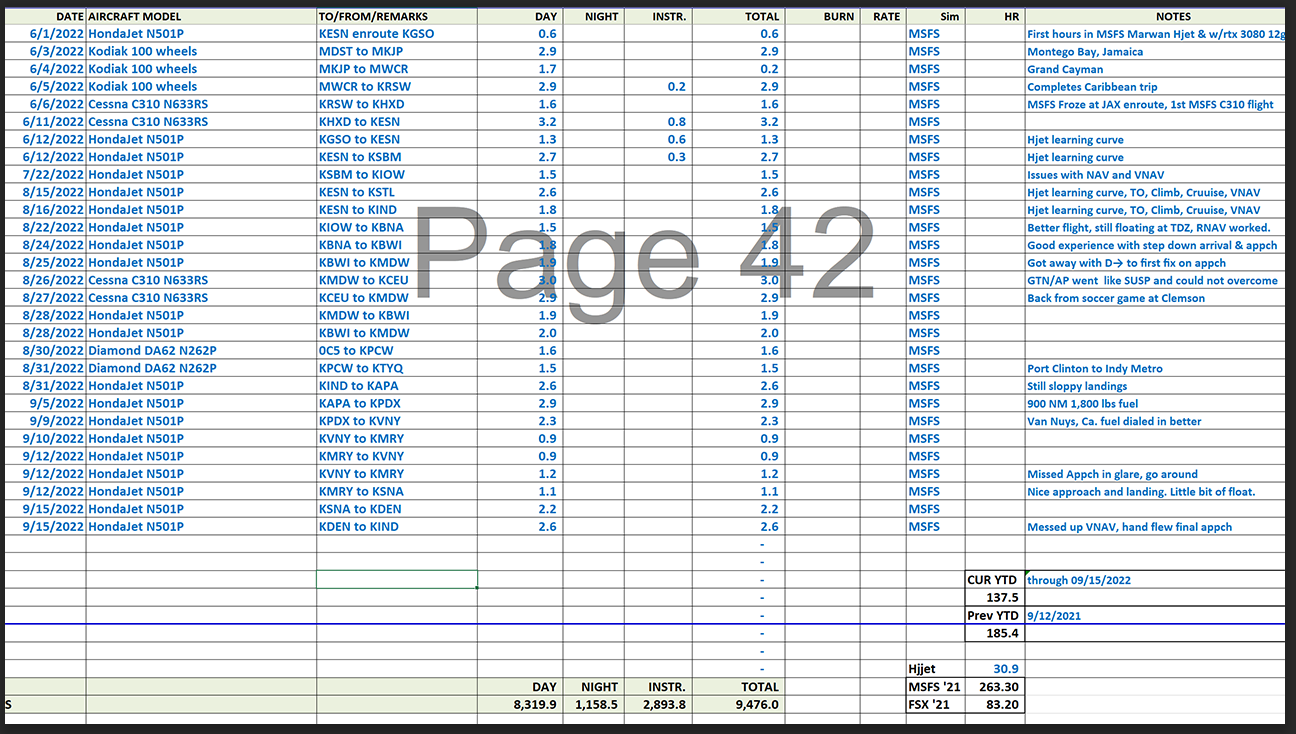Select the 'KIND to KAPA' cell
The image size is (1296, 734).
click(397, 386)
